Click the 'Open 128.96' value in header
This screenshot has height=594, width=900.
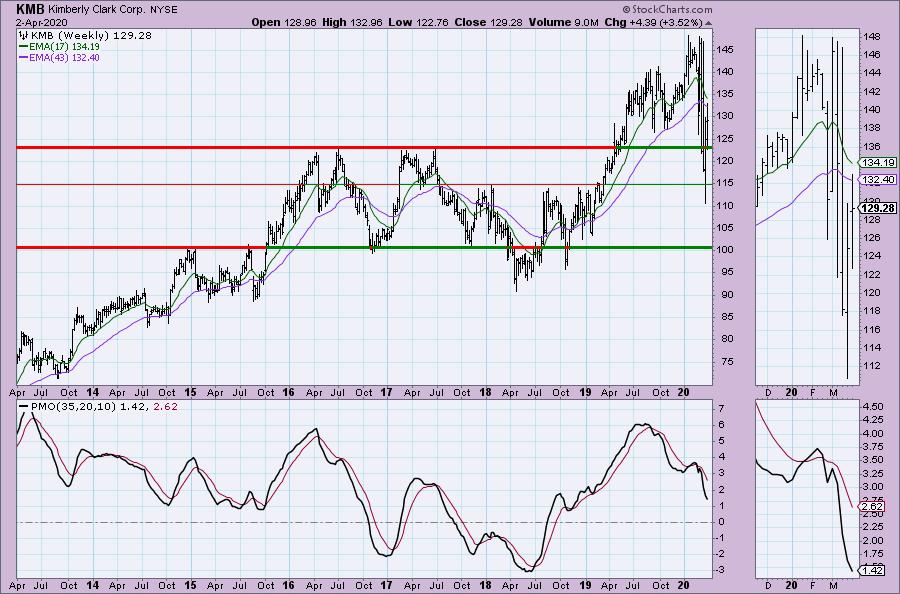click(x=284, y=22)
